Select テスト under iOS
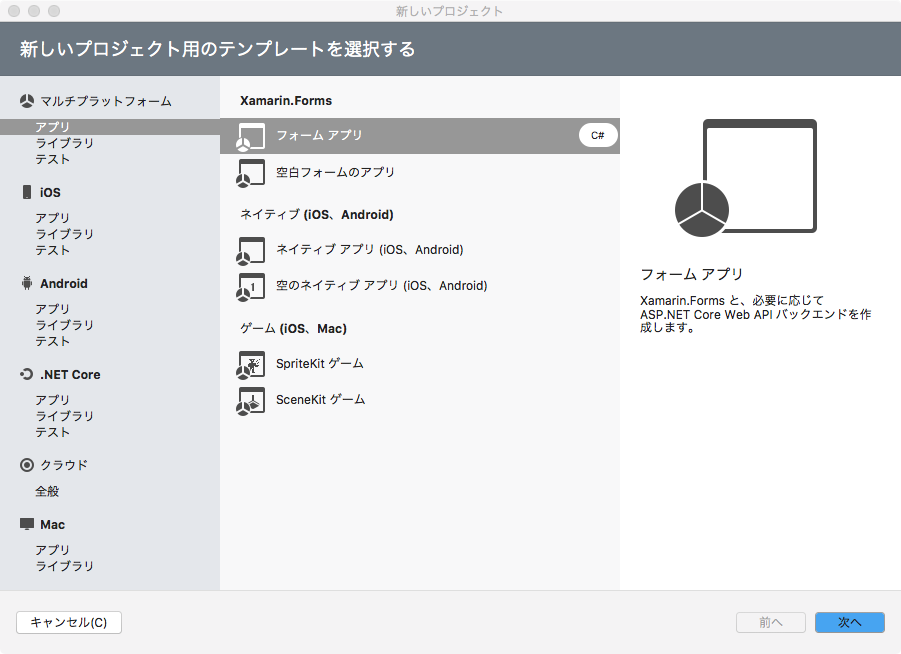This screenshot has height=654, width=901. (52, 250)
